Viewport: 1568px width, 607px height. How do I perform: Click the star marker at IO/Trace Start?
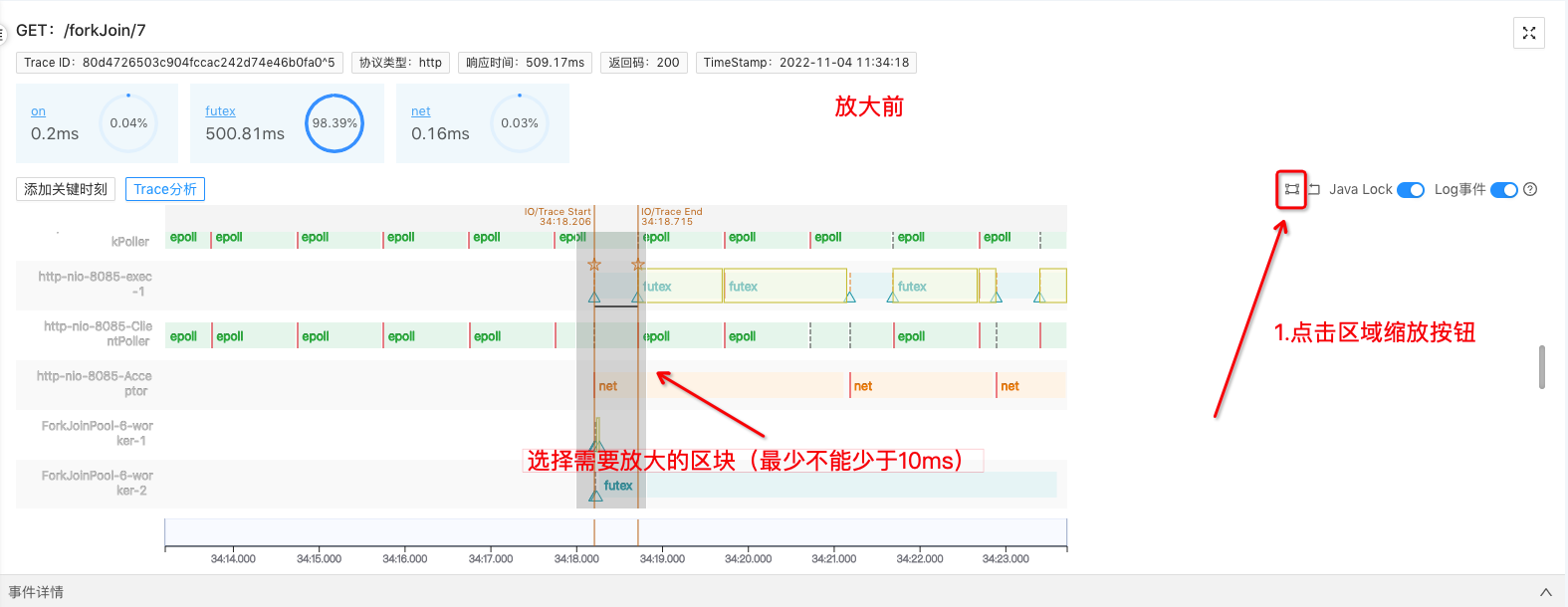pos(594,265)
